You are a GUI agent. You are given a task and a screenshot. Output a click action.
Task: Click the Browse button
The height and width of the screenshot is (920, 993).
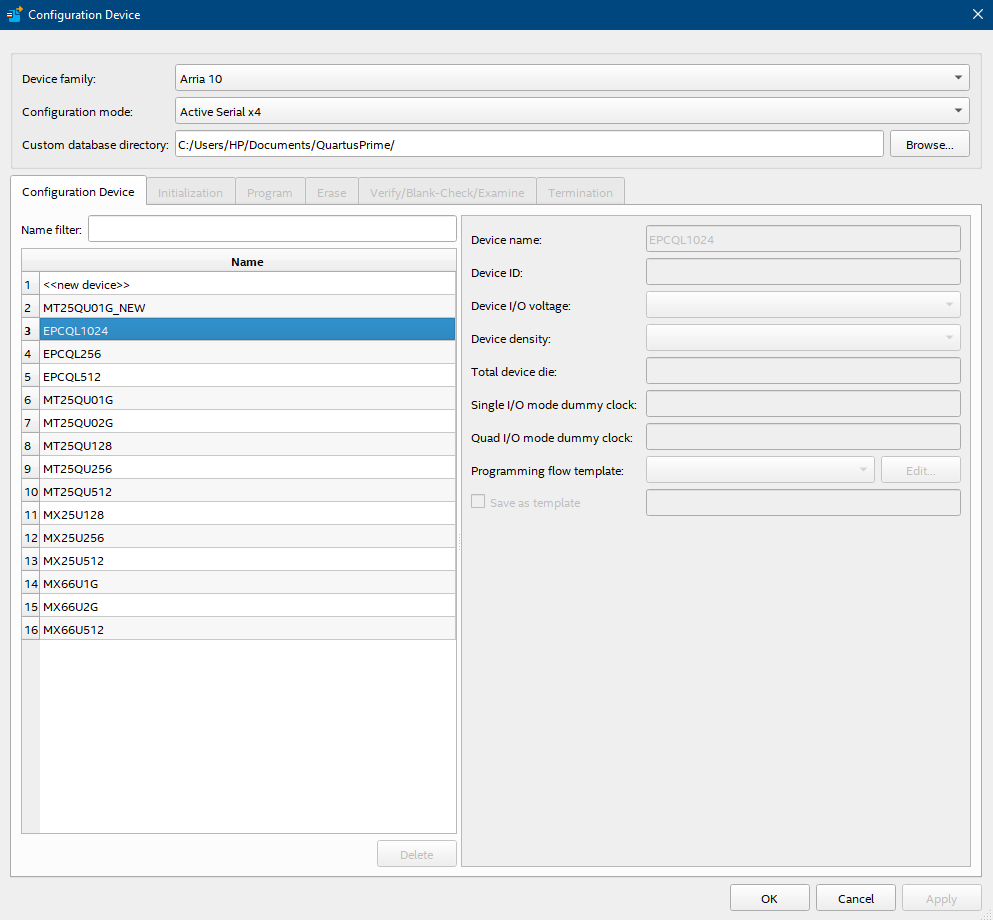[x=929, y=145]
